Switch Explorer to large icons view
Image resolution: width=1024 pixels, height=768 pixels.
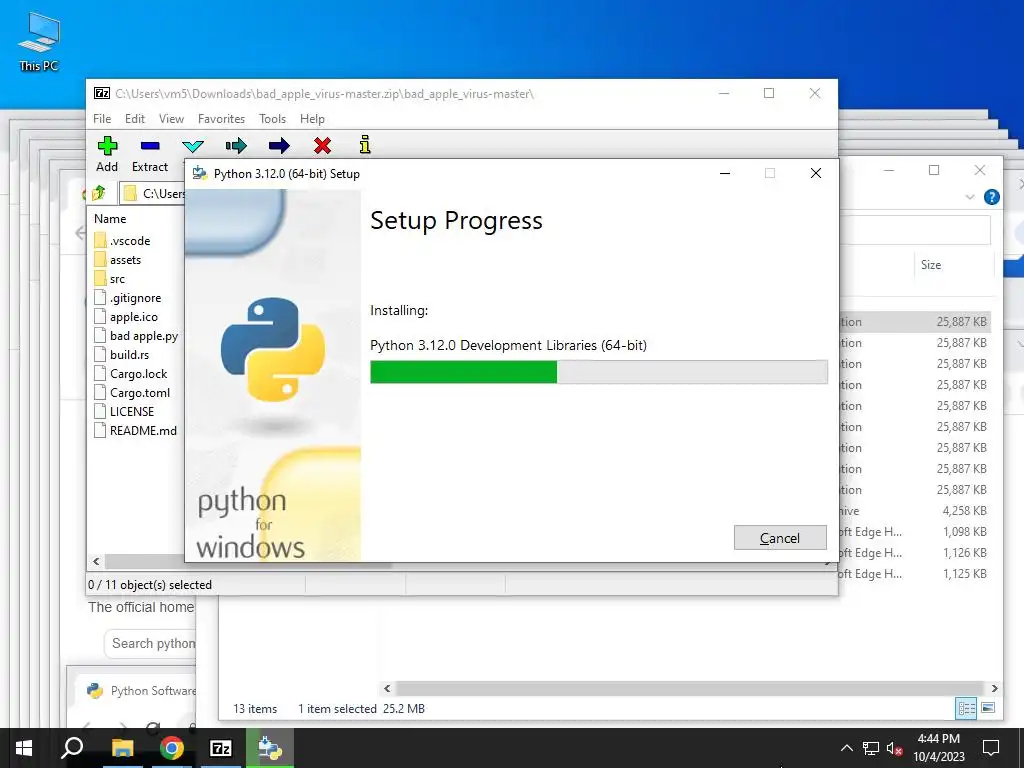point(988,708)
